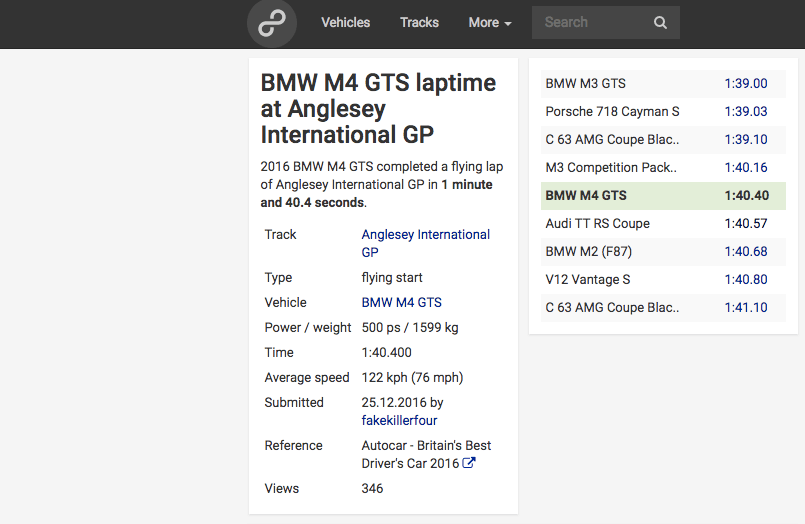Image resolution: width=805 pixels, height=524 pixels.
Task: Go to the Tracks page
Action: click(x=419, y=23)
